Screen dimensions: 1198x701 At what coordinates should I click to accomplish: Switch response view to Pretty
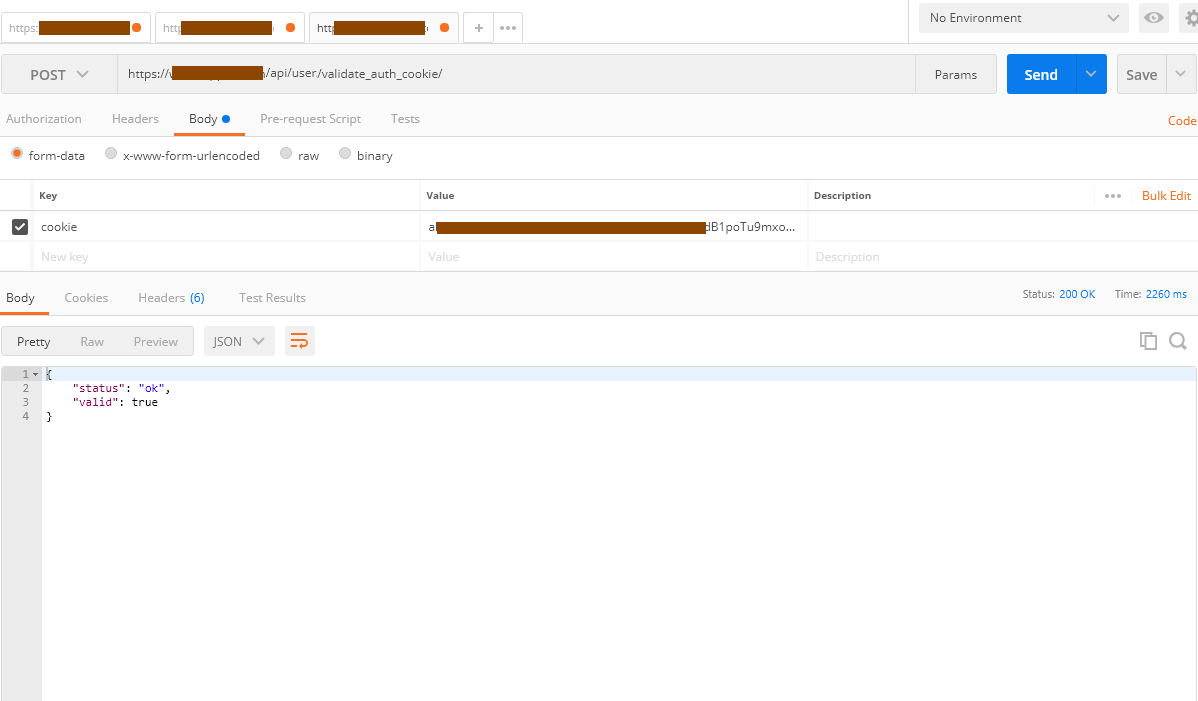point(34,341)
